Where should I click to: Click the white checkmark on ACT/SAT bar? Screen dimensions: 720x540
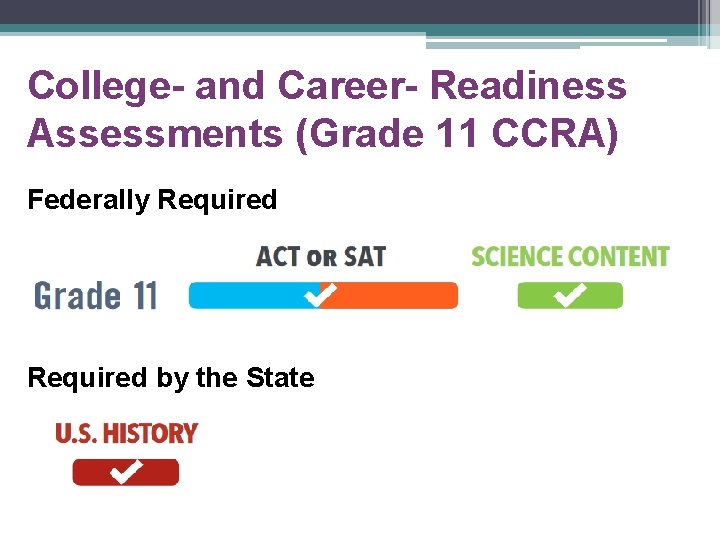point(321,295)
